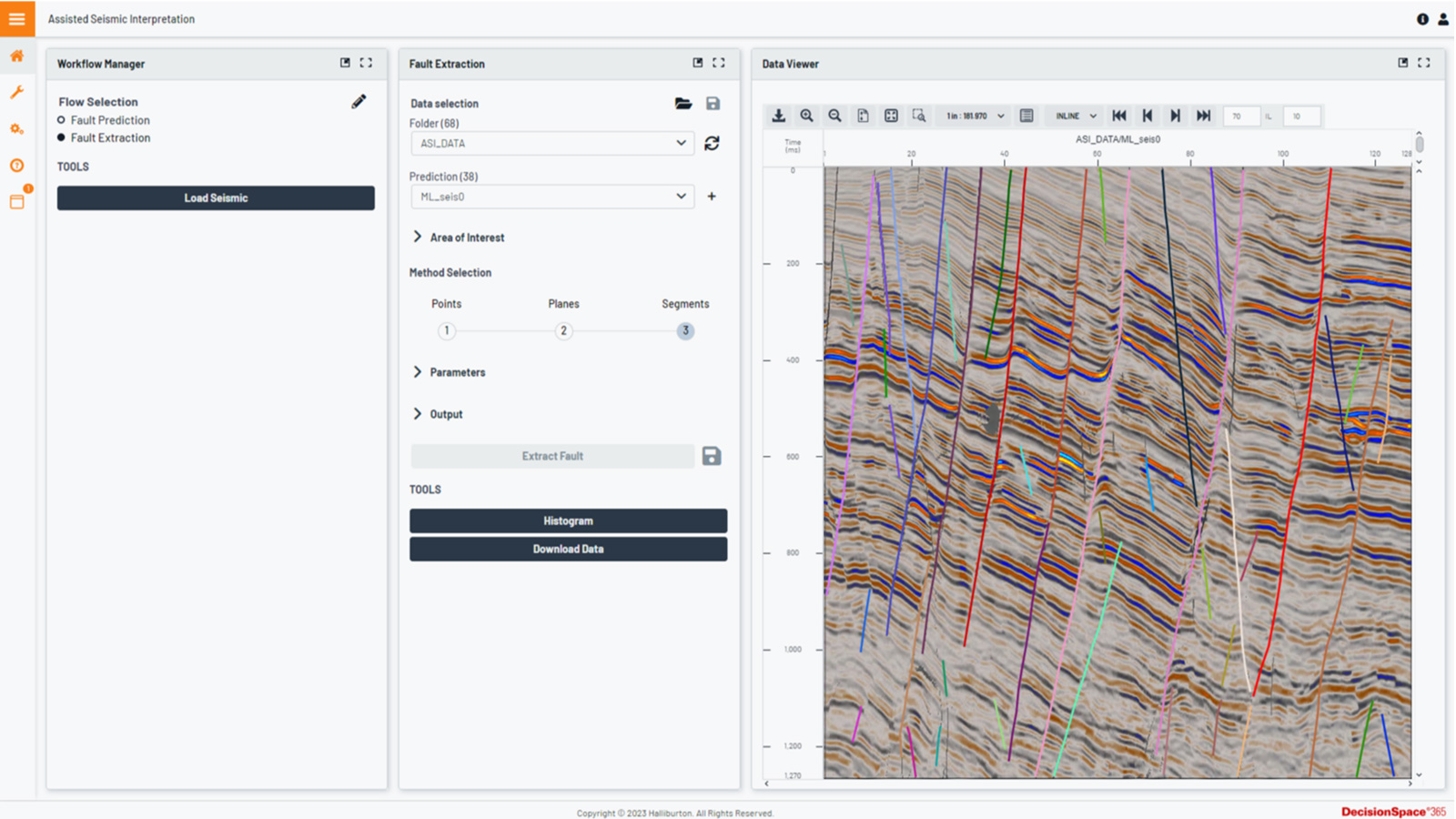Click the ASI_DATA/ML_seis0 viewer title
The image size is (1456, 819).
click(1117, 139)
